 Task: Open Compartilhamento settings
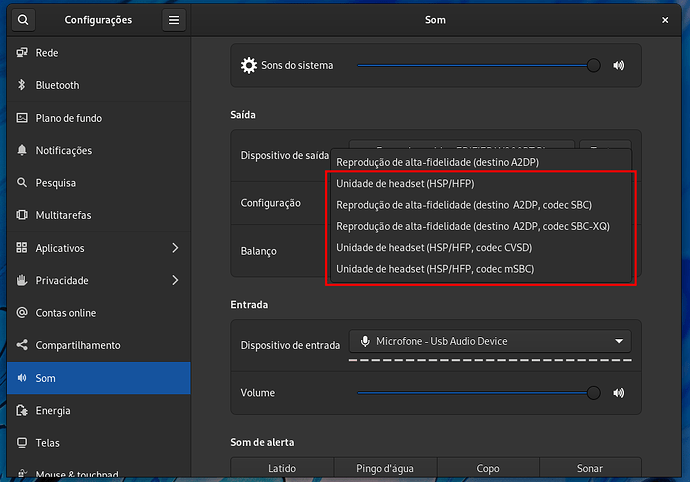[99, 345]
